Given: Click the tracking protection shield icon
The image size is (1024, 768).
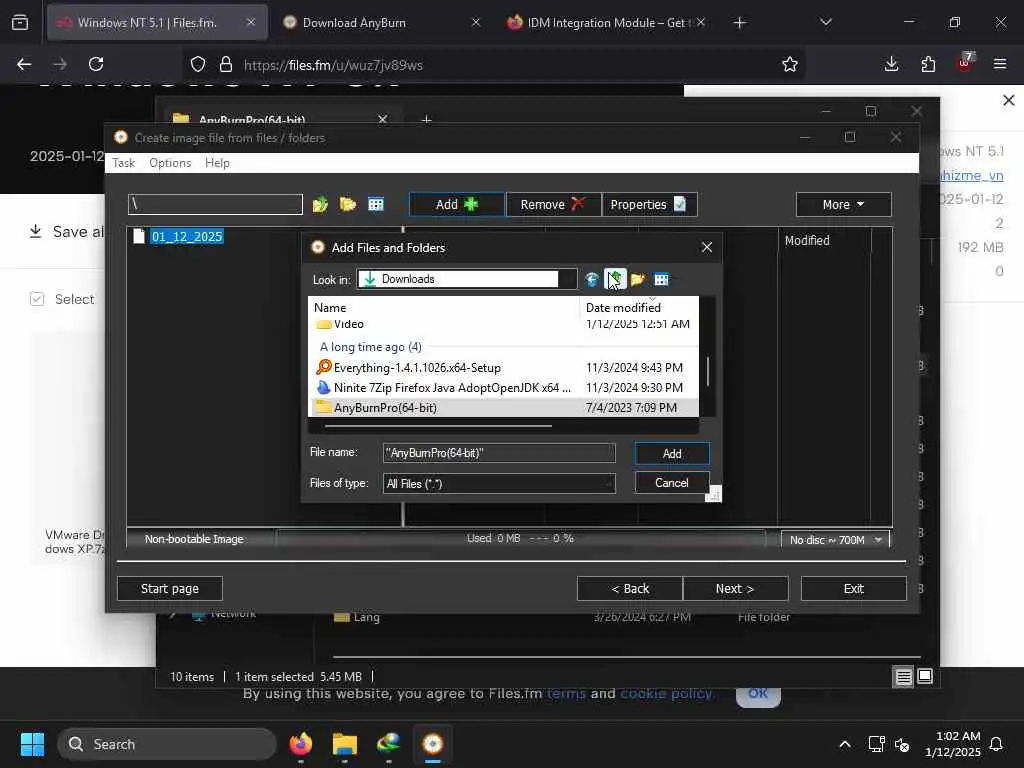Looking at the screenshot, I should click(198, 64).
